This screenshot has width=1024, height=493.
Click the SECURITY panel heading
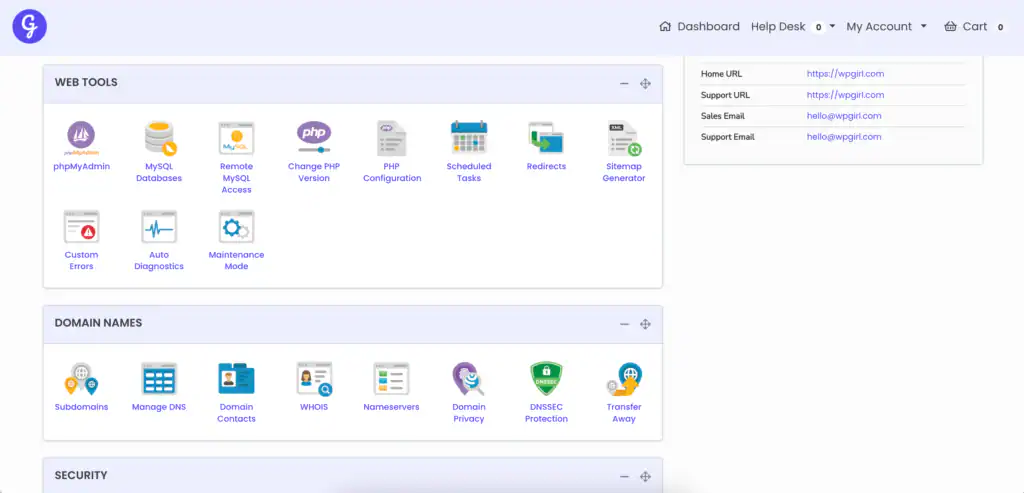tap(81, 475)
